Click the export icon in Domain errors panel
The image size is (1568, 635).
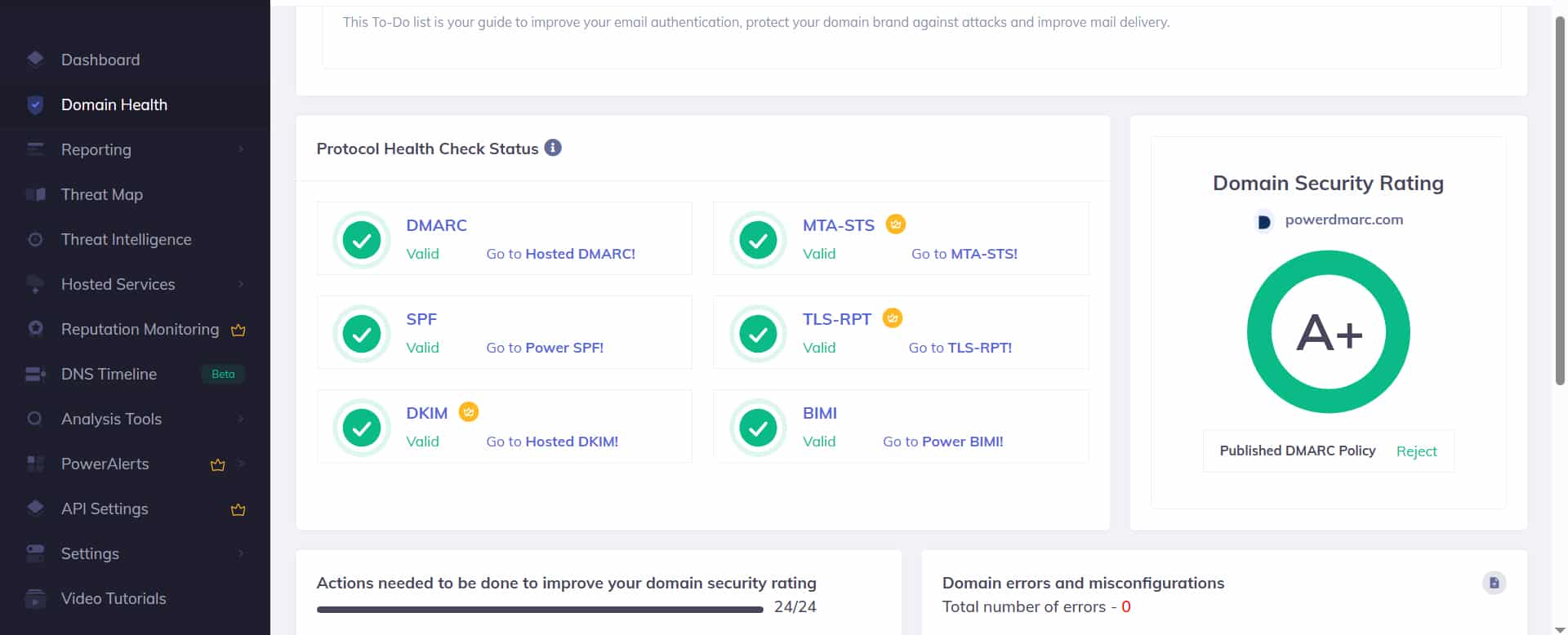(x=1494, y=583)
